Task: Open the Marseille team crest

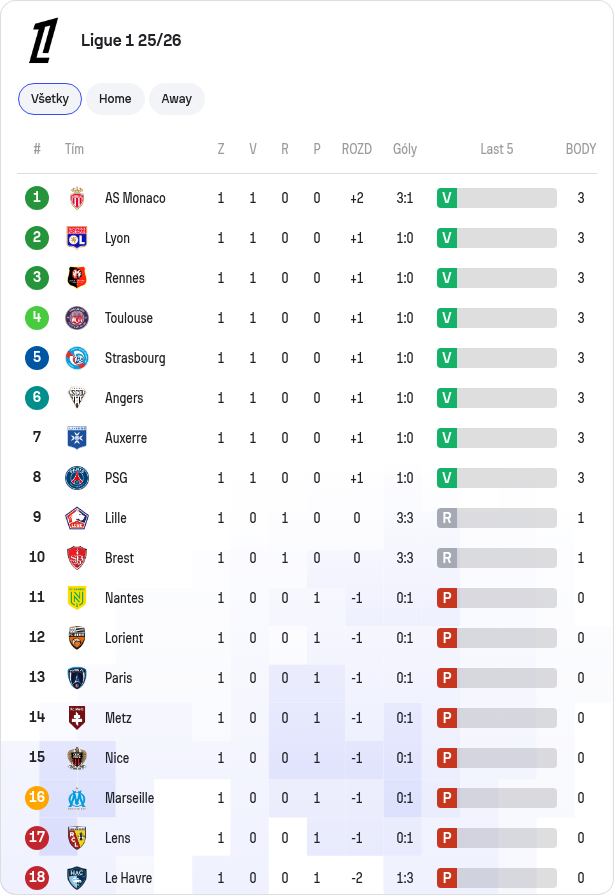Action: (x=76, y=798)
